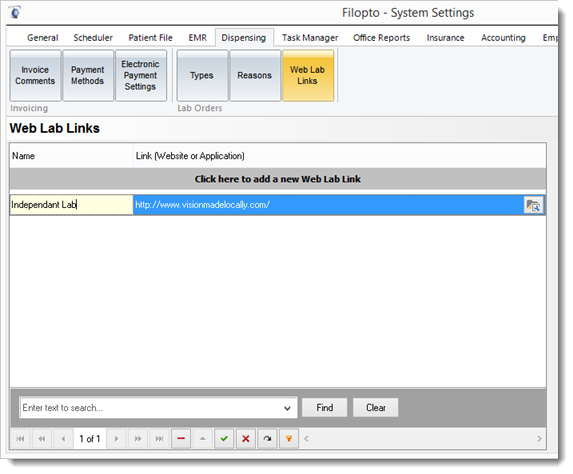Expand the search text dropdown arrow
Image resolution: width=573 pixels, height=474 pixels.
[287, 408]
